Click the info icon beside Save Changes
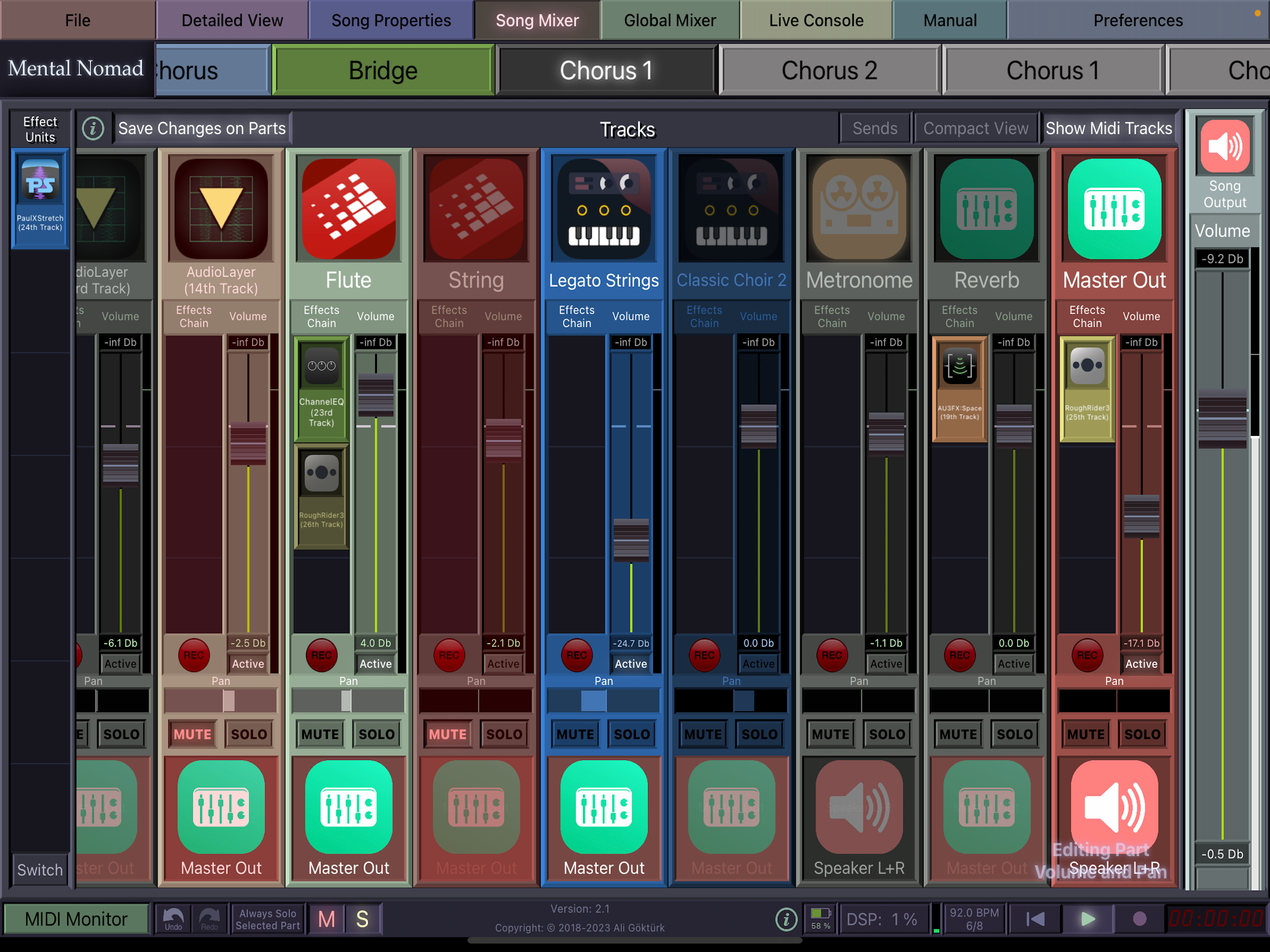 click(x=93, y=129)
